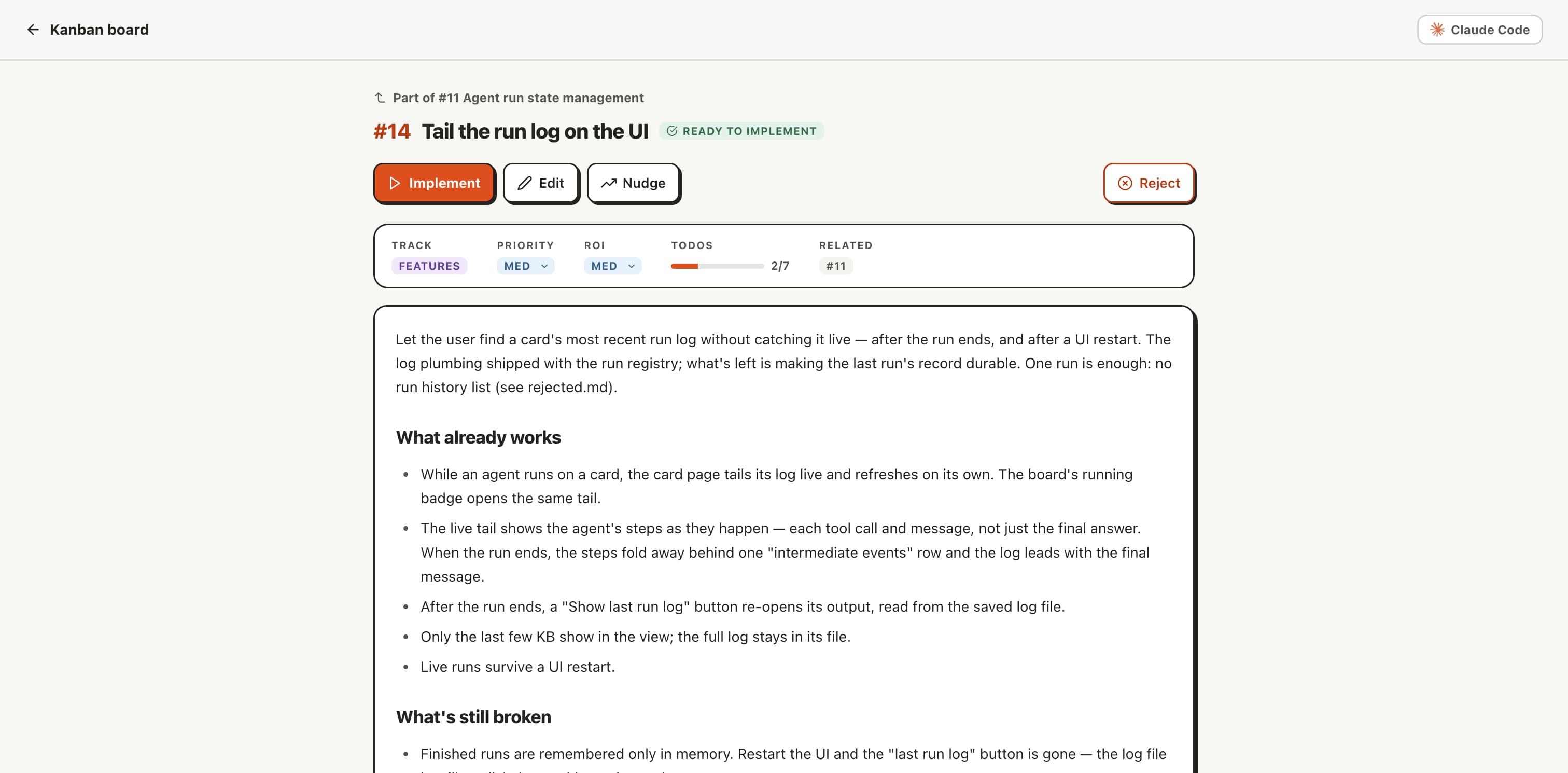
Task: Nudge the card
Action: coord(634,183)
